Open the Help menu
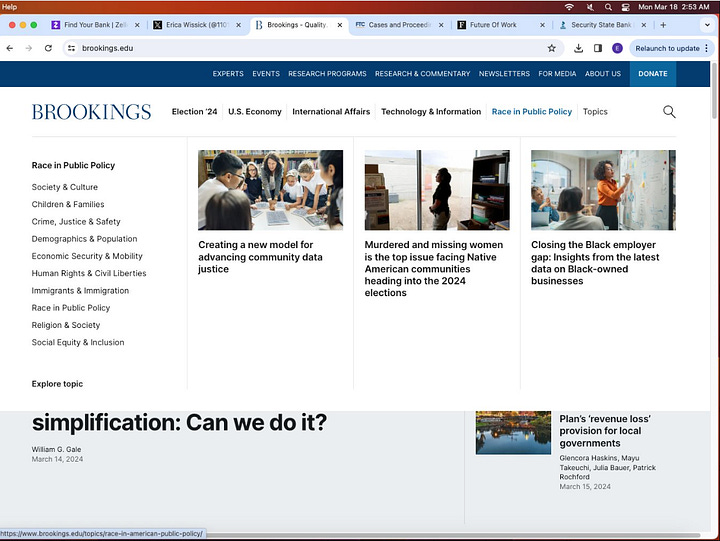Viewport: 720px width, 541px height. [x=9, y=7]
